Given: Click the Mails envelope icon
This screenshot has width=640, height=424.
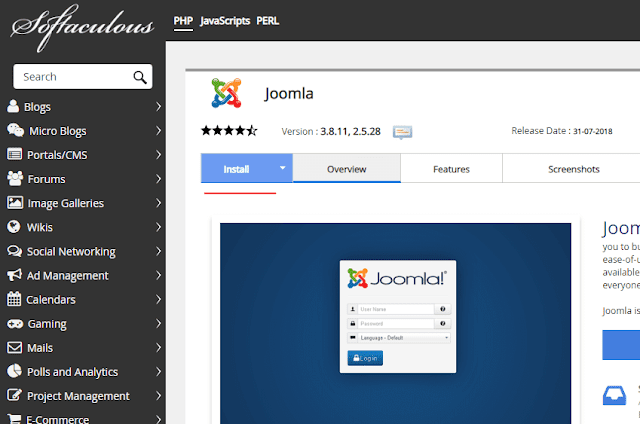Looking at the screenshot, I should [15, 347].
